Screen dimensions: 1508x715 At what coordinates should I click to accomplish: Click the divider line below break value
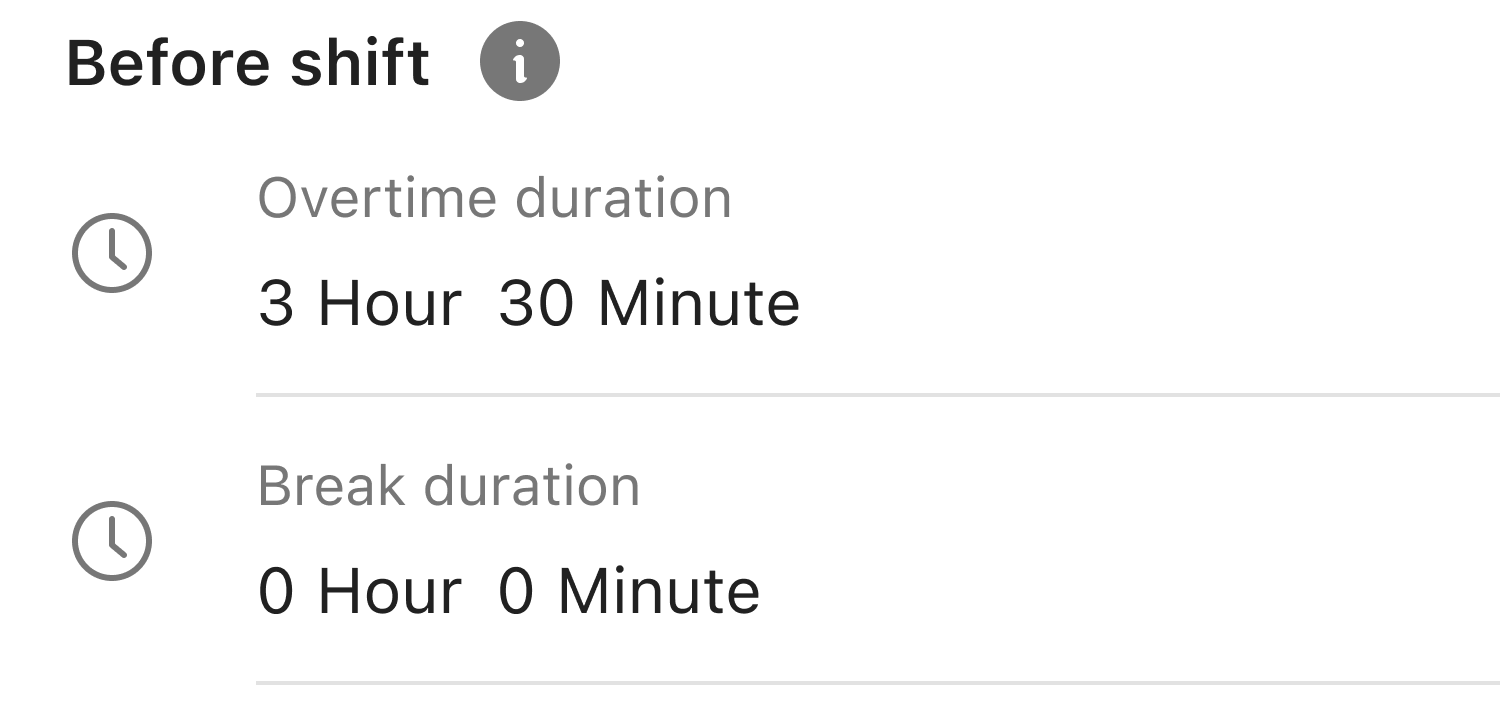[x=878, y=683]
